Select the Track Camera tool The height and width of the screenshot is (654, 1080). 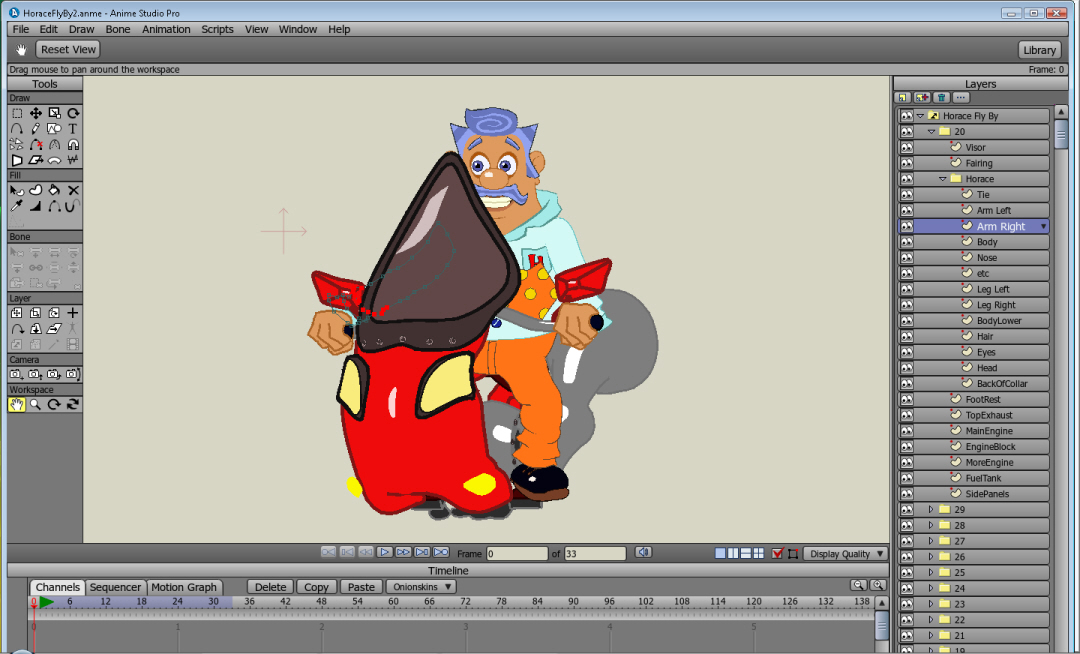[x=15, y=375]
